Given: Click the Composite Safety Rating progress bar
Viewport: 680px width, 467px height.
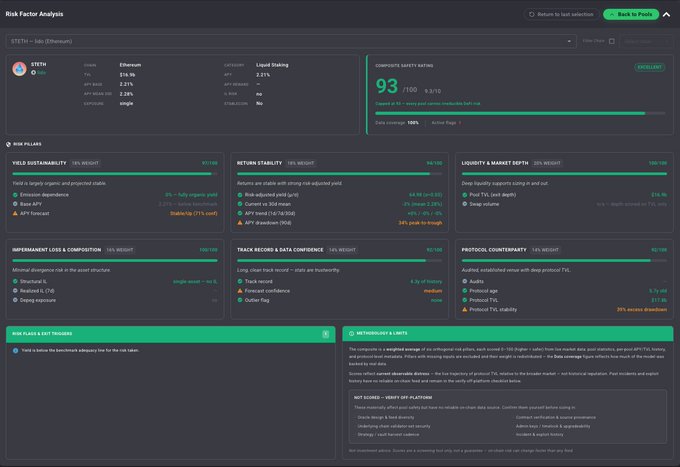Looking at the screenshot, I should (x=520, y=113).
